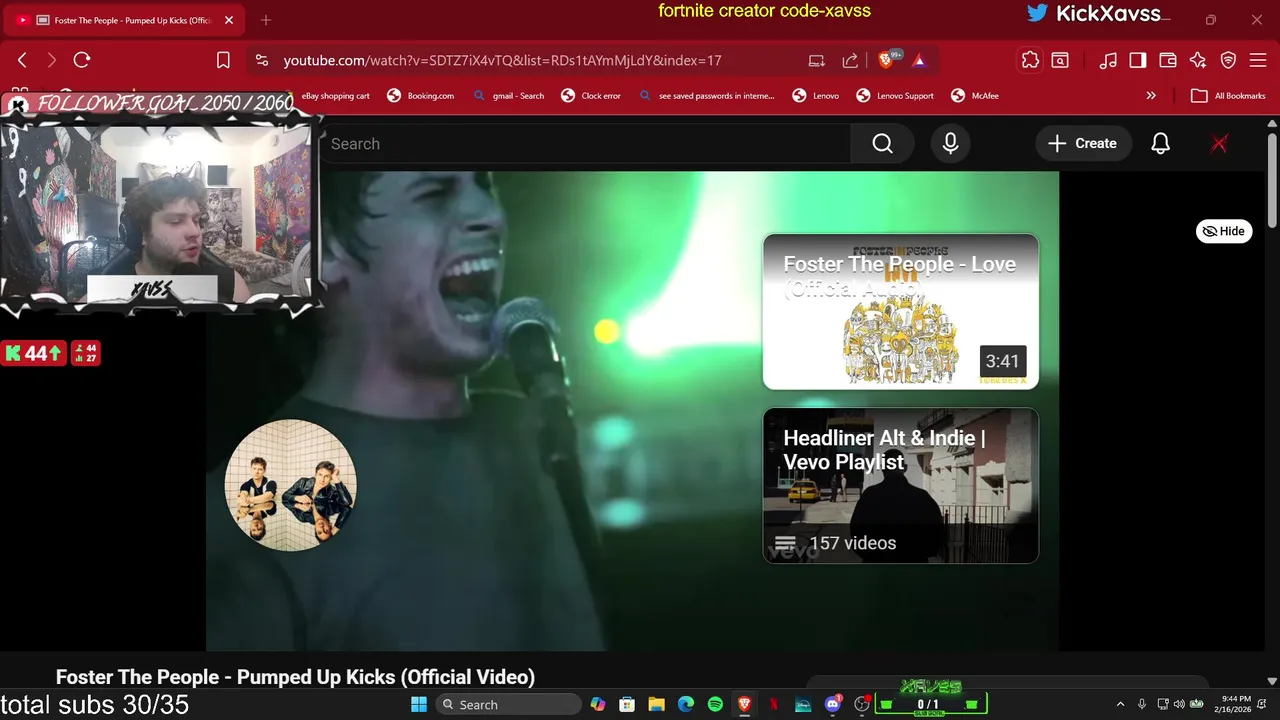
Task: Open the McAfee bookmark
Action: tap(975, 96)
